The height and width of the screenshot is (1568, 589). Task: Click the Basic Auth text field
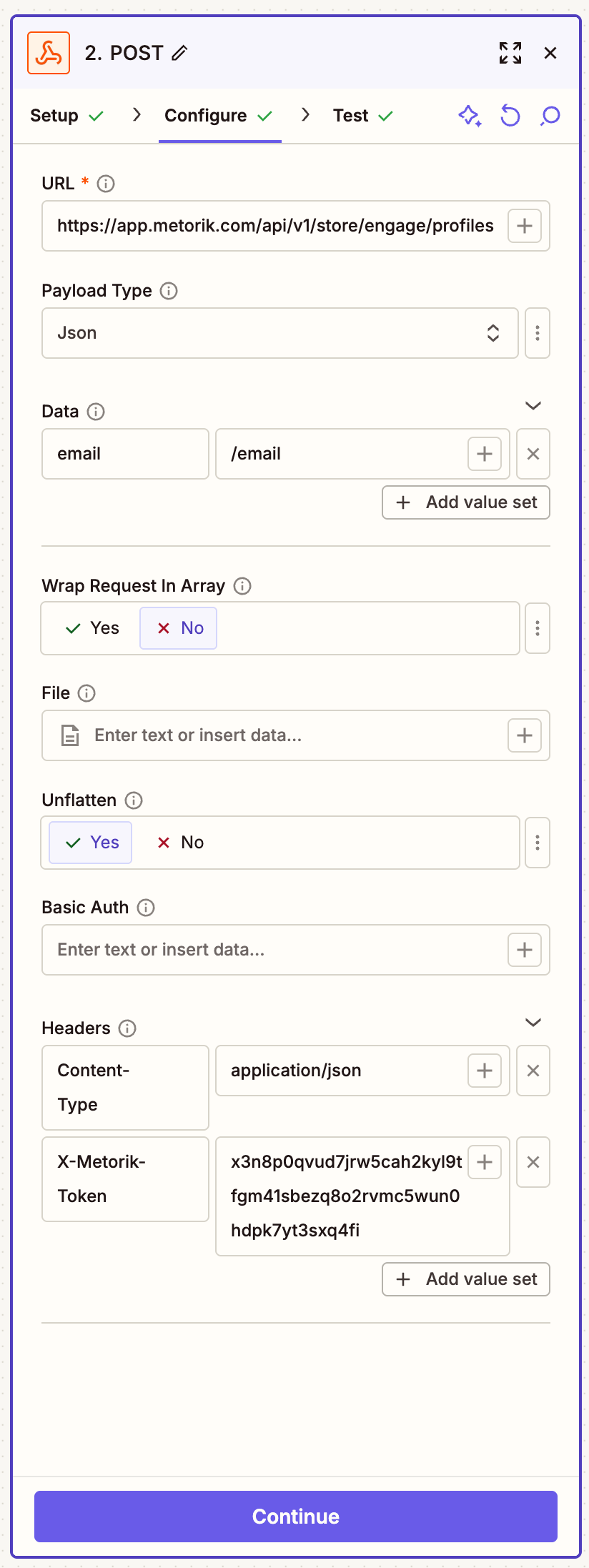272,950
